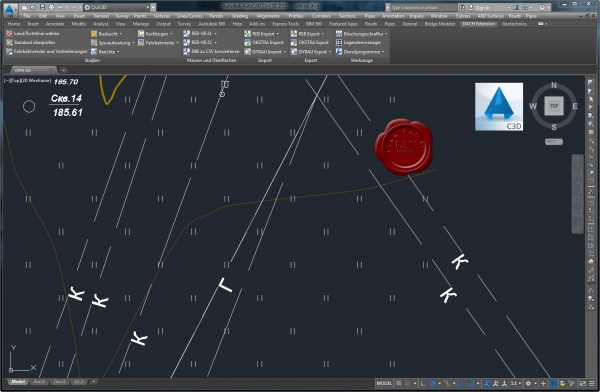Image resolution: width=600 pixels, height=392 pixels.
Task: Switch to the Home ribbon tab
Action: (x=14, y=24)
